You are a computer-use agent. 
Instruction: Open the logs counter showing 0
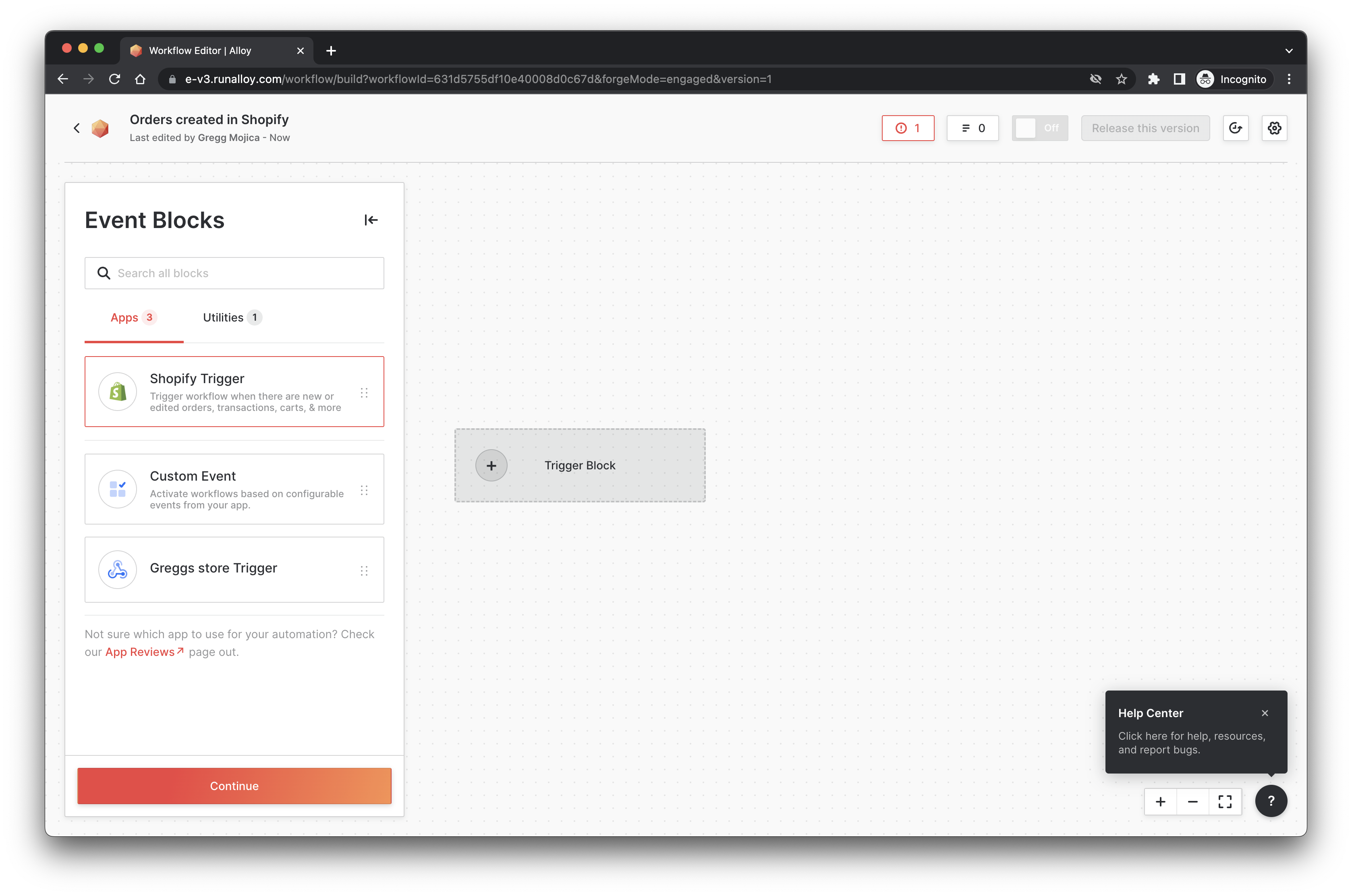(x=973, y=128)
